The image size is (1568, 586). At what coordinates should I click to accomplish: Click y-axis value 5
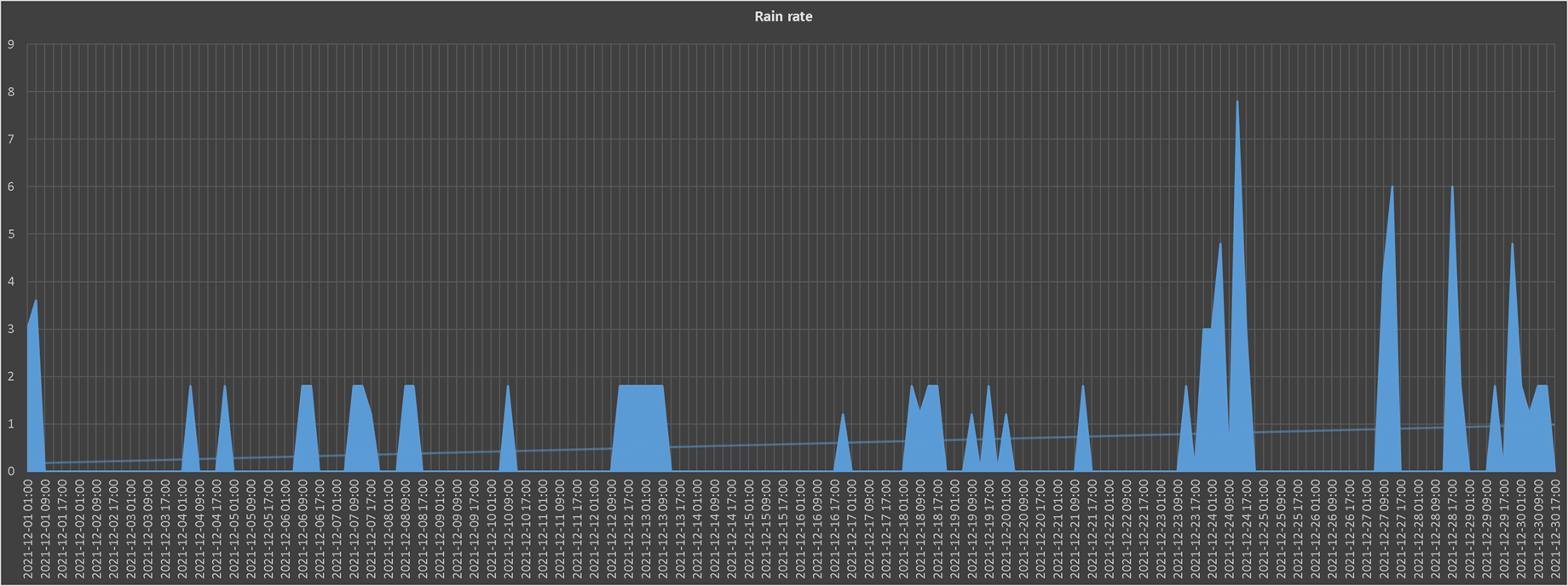tap(11, 234)
